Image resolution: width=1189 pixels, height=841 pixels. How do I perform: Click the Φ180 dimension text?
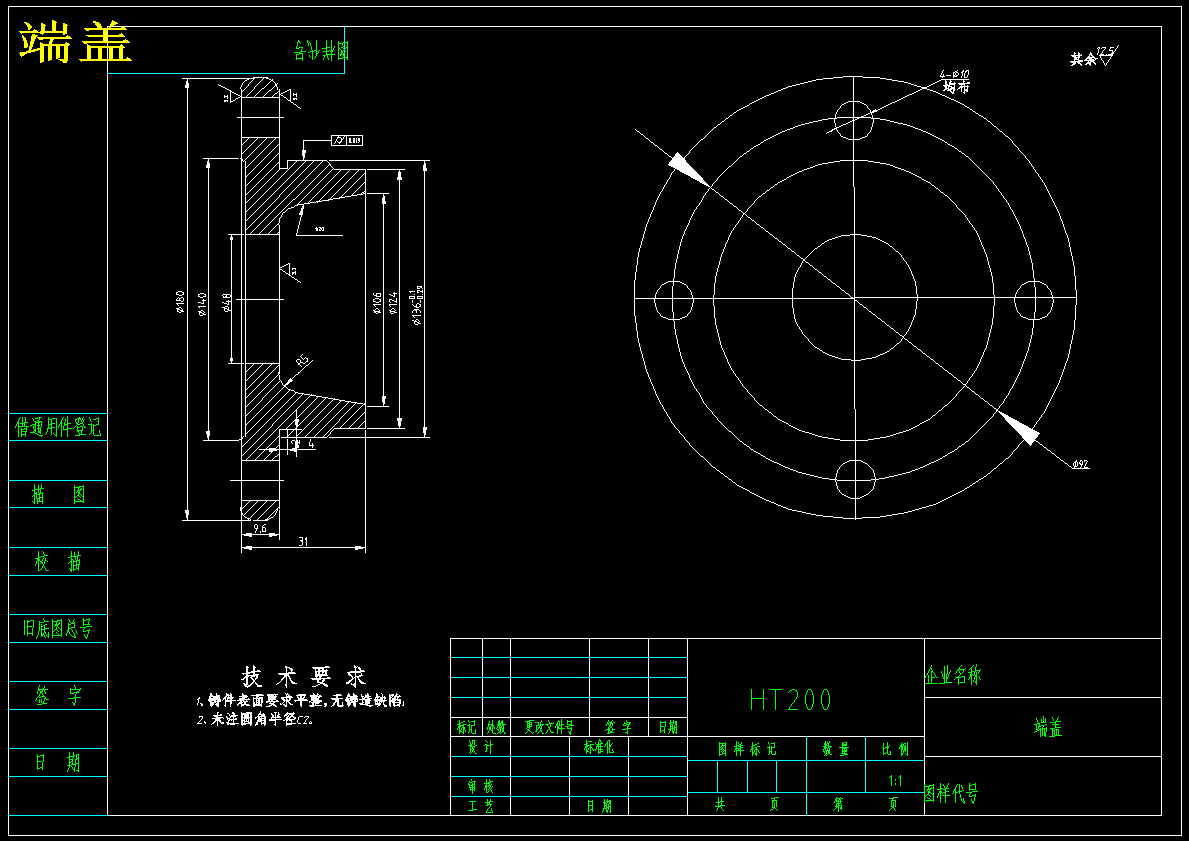180,301
